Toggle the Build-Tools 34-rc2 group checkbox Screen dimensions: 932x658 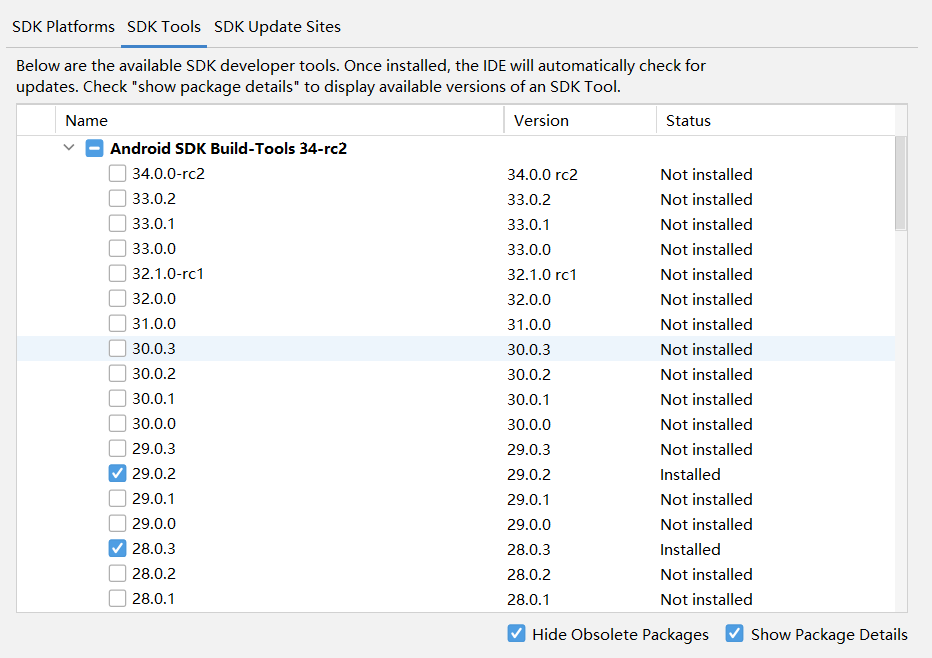click(95, 148)
